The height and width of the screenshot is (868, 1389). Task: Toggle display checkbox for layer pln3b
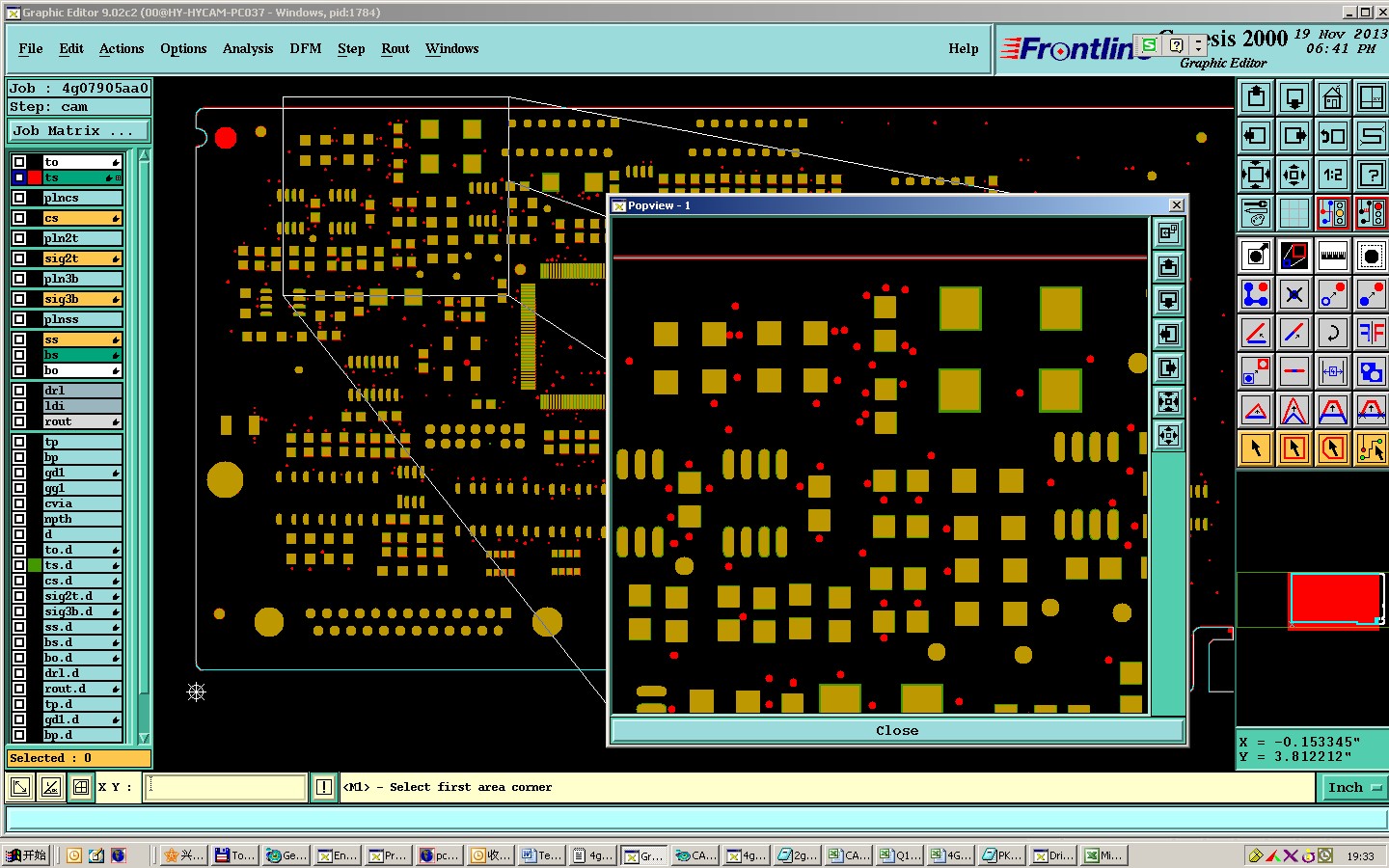pos(19,279)
